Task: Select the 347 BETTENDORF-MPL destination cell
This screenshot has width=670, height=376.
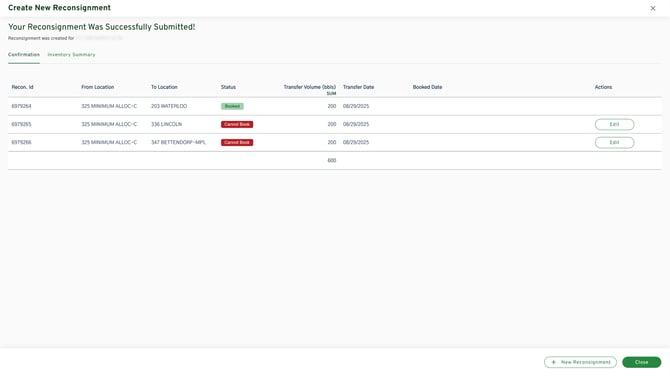Action: (178, 142)
